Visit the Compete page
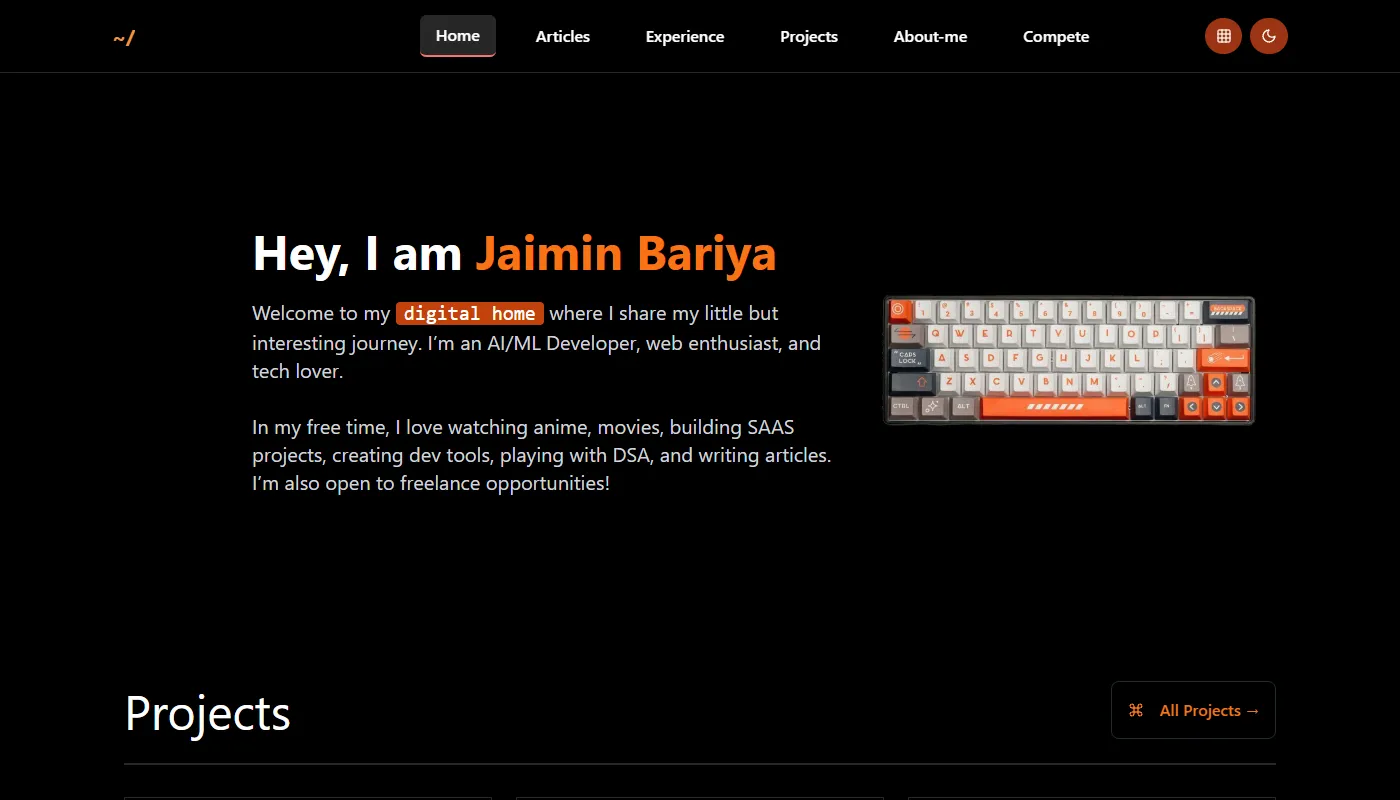The height and width of the screenshot is (800, 1400). click(x=1056, y=36)
